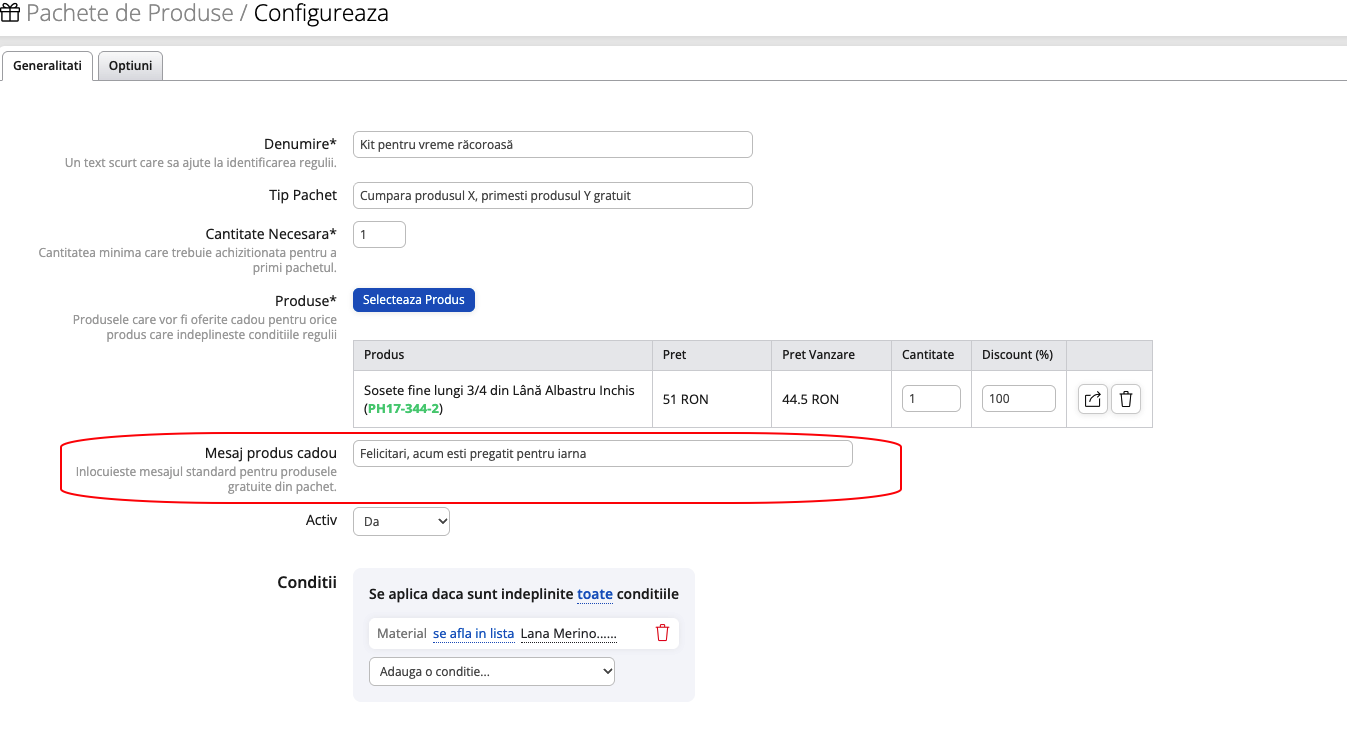The width and height of the screenshot is (1347, 746).
Task: Click the 'Material' condition label
Action: click(402, 633)
